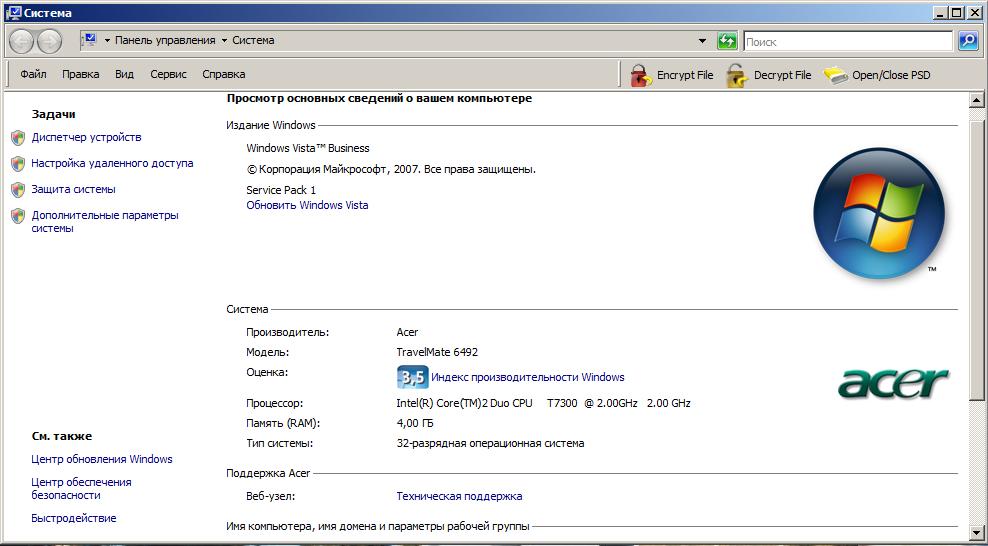The image size is (988, 546).
Task: Click the shield icon beside Защита системы
Action: 18,190
